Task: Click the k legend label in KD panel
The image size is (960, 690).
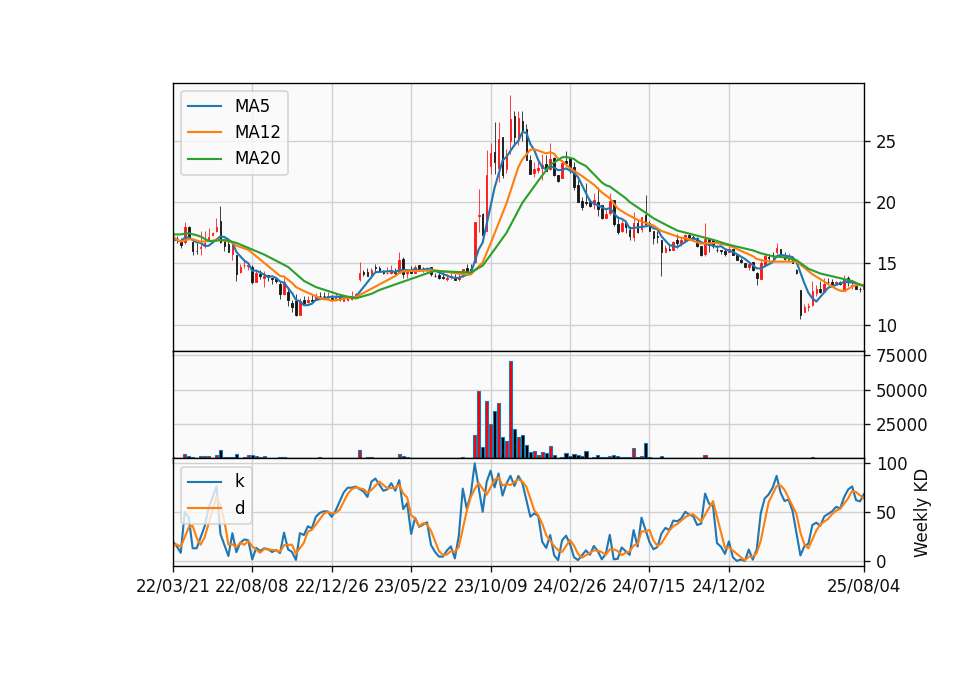Action: [x=239, y=481]
